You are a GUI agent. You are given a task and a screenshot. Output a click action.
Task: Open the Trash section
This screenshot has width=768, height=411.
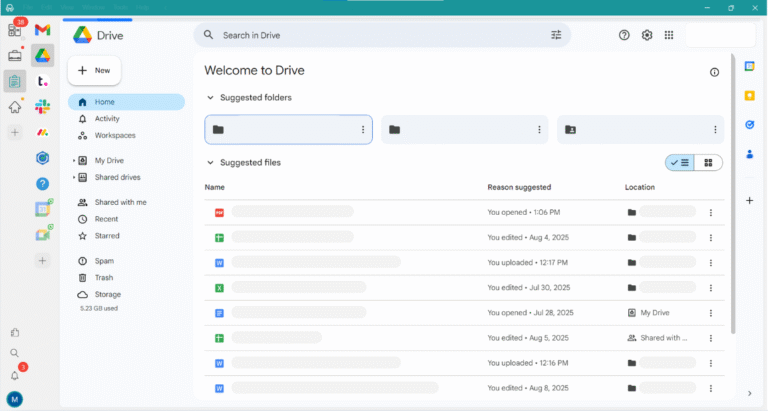[x=104, y=278]
